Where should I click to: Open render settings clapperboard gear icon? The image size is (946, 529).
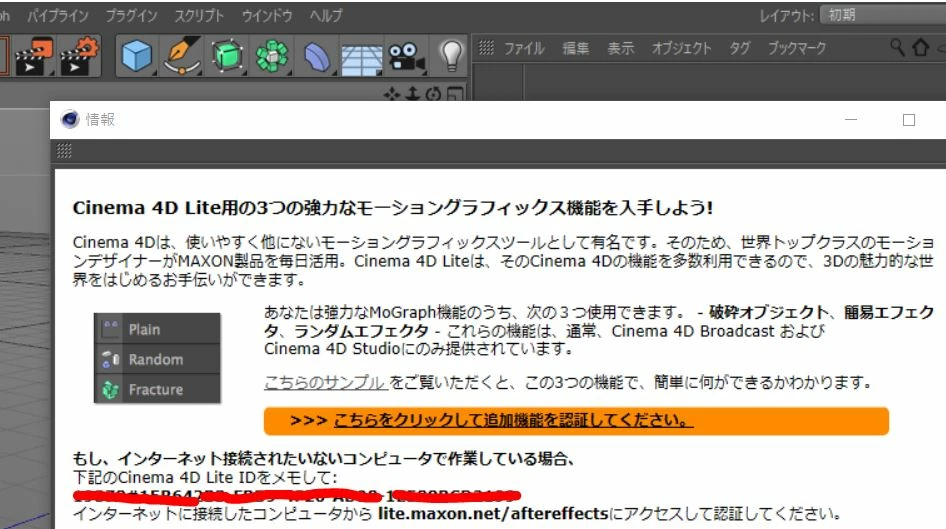coord(79,55)
